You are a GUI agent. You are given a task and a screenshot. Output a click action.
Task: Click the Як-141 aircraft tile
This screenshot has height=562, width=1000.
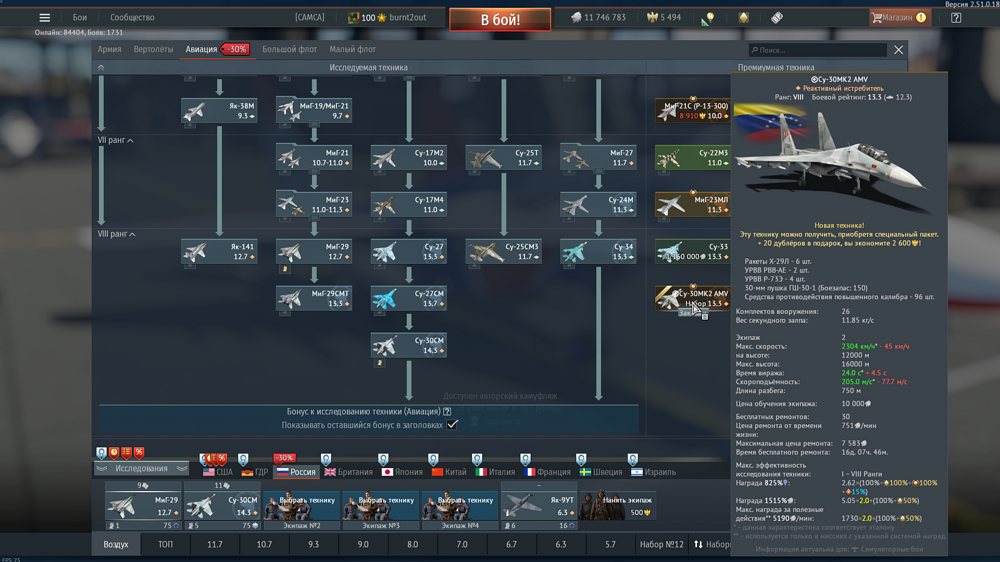(219, 251)
